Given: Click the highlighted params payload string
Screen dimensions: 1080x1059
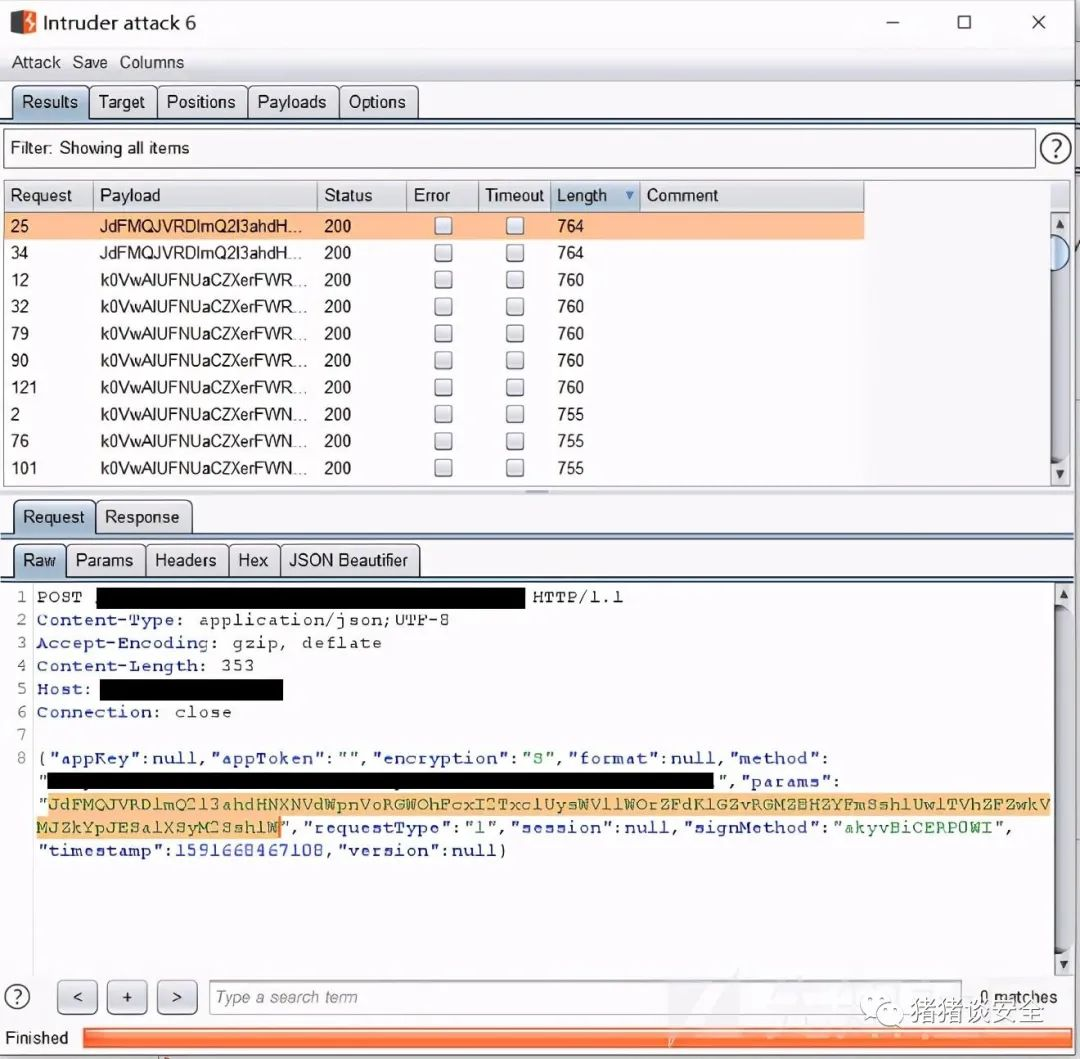Looking at the screenshot, I should (x=543, y=816).
